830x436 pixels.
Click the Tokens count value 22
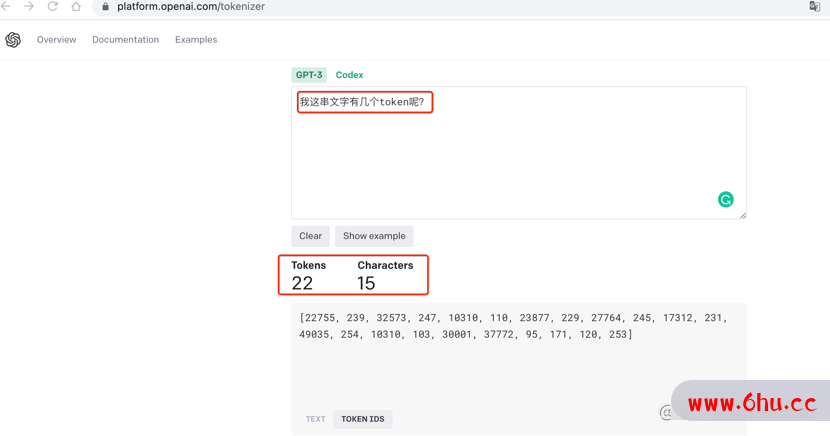pos(302,283)
